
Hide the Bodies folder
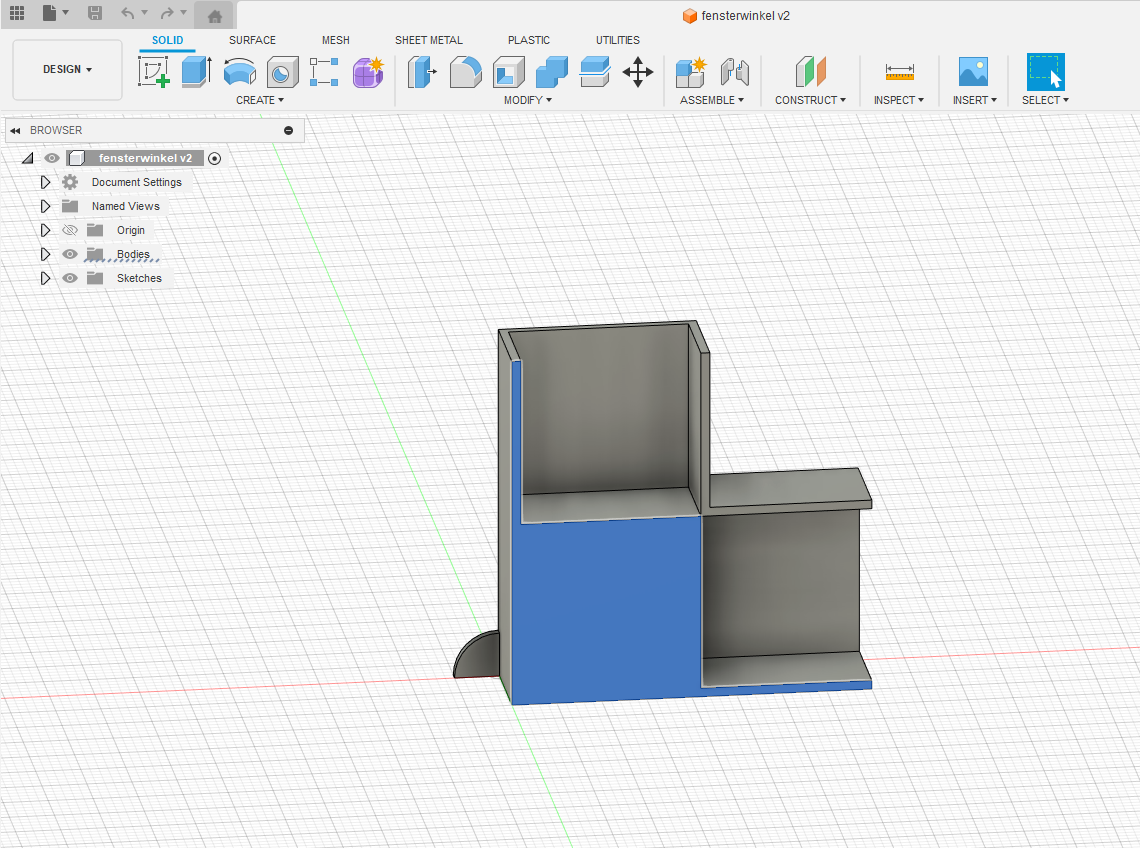pyautogui.click(x=70, y=254)
